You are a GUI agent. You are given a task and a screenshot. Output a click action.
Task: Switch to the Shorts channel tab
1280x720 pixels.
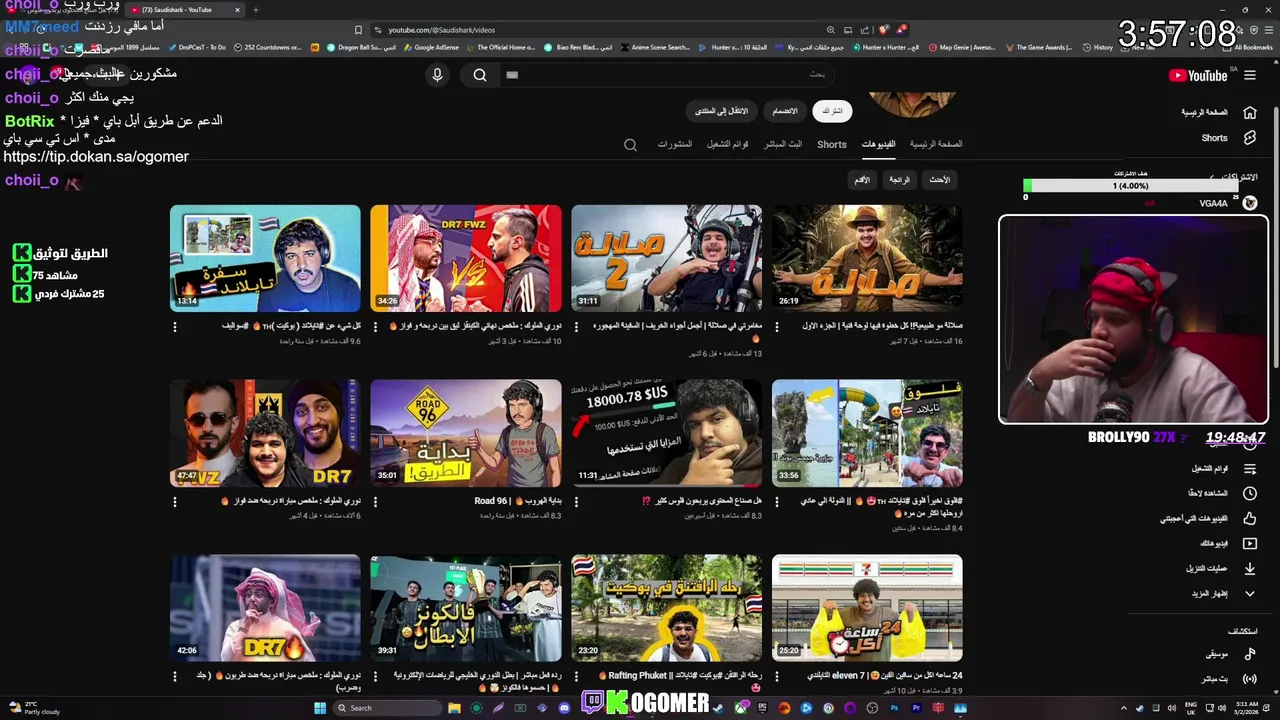[832, 144]
